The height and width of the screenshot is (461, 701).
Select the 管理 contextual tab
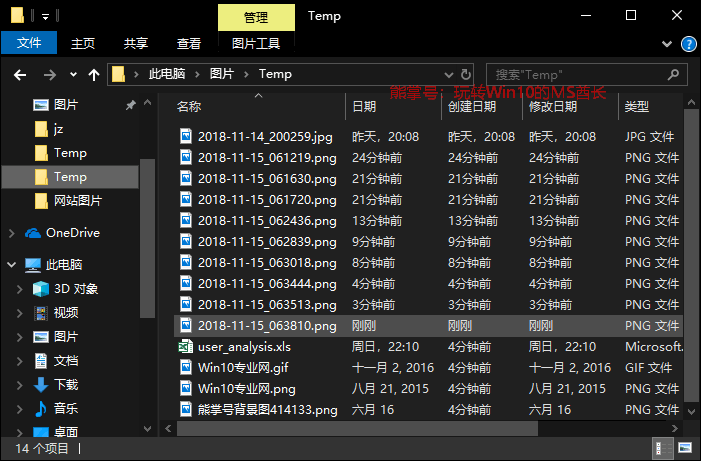click(256, 17)
